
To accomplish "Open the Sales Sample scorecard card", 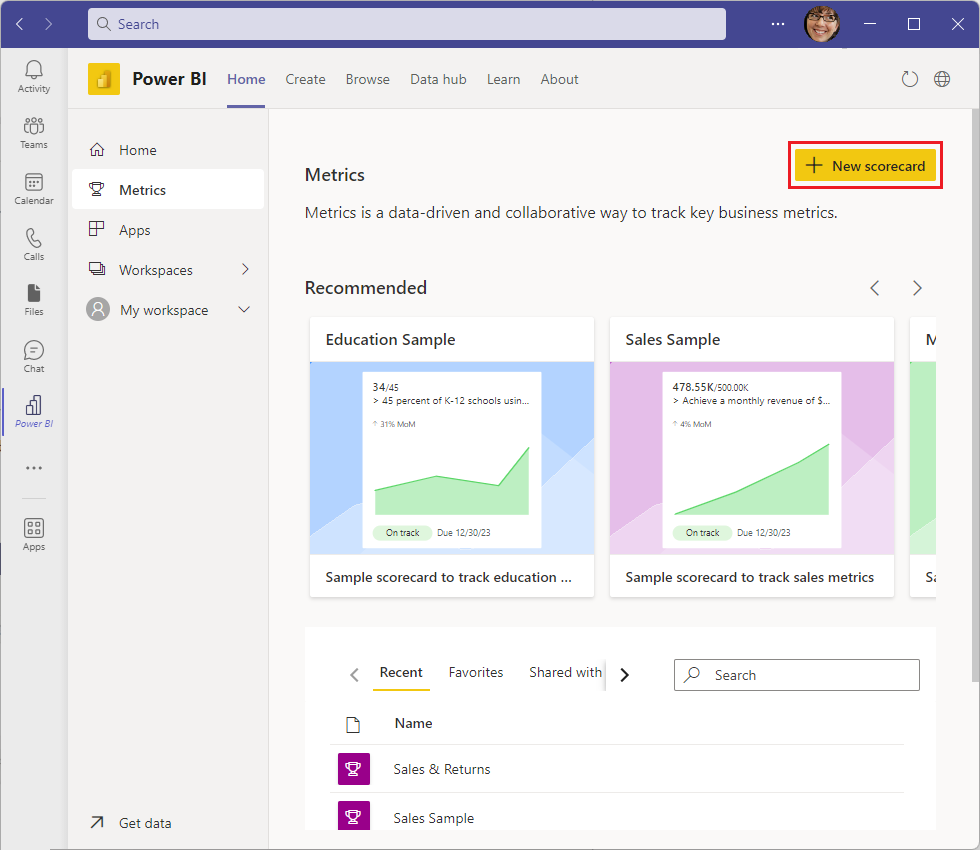I will click(x=752, y=457).
